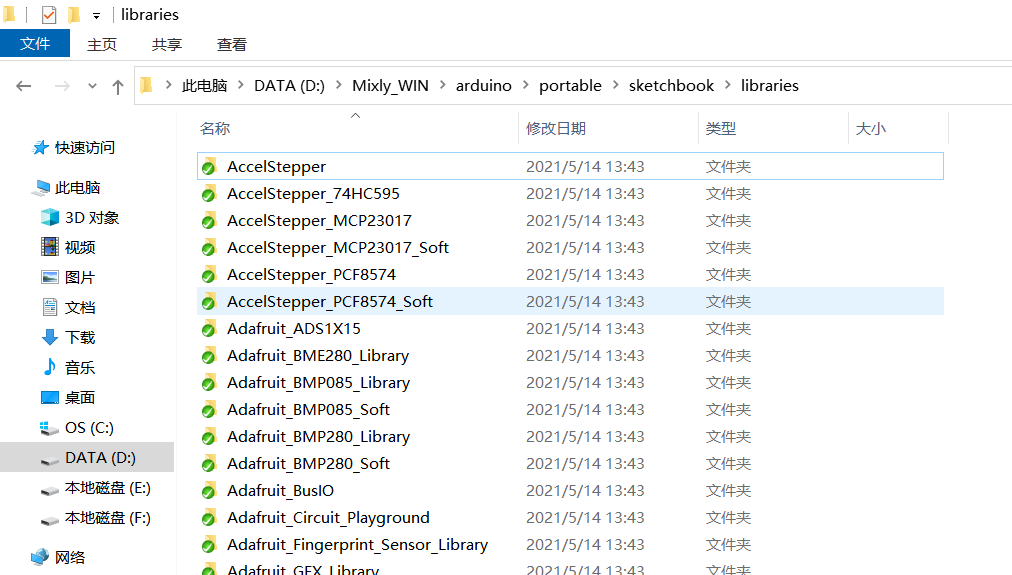Go back with the Back arrow

[24, 86]
